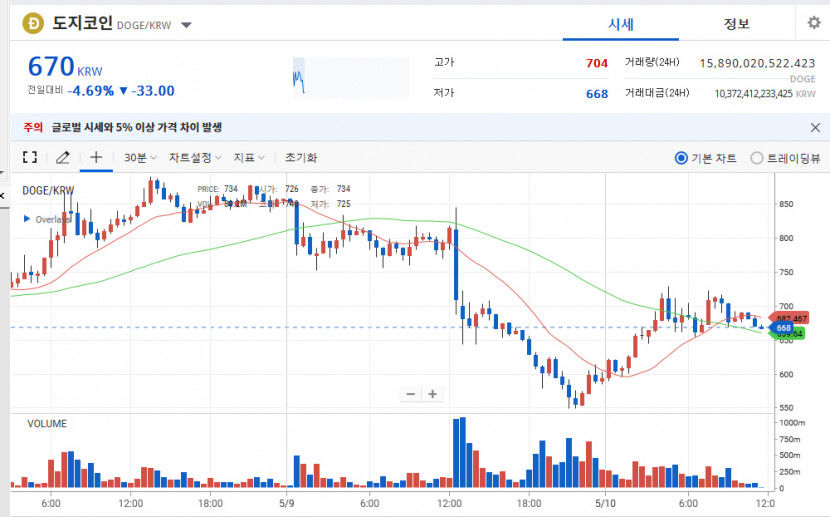Click the DOGE/KRW chart title label

click(x=48, y=191)
